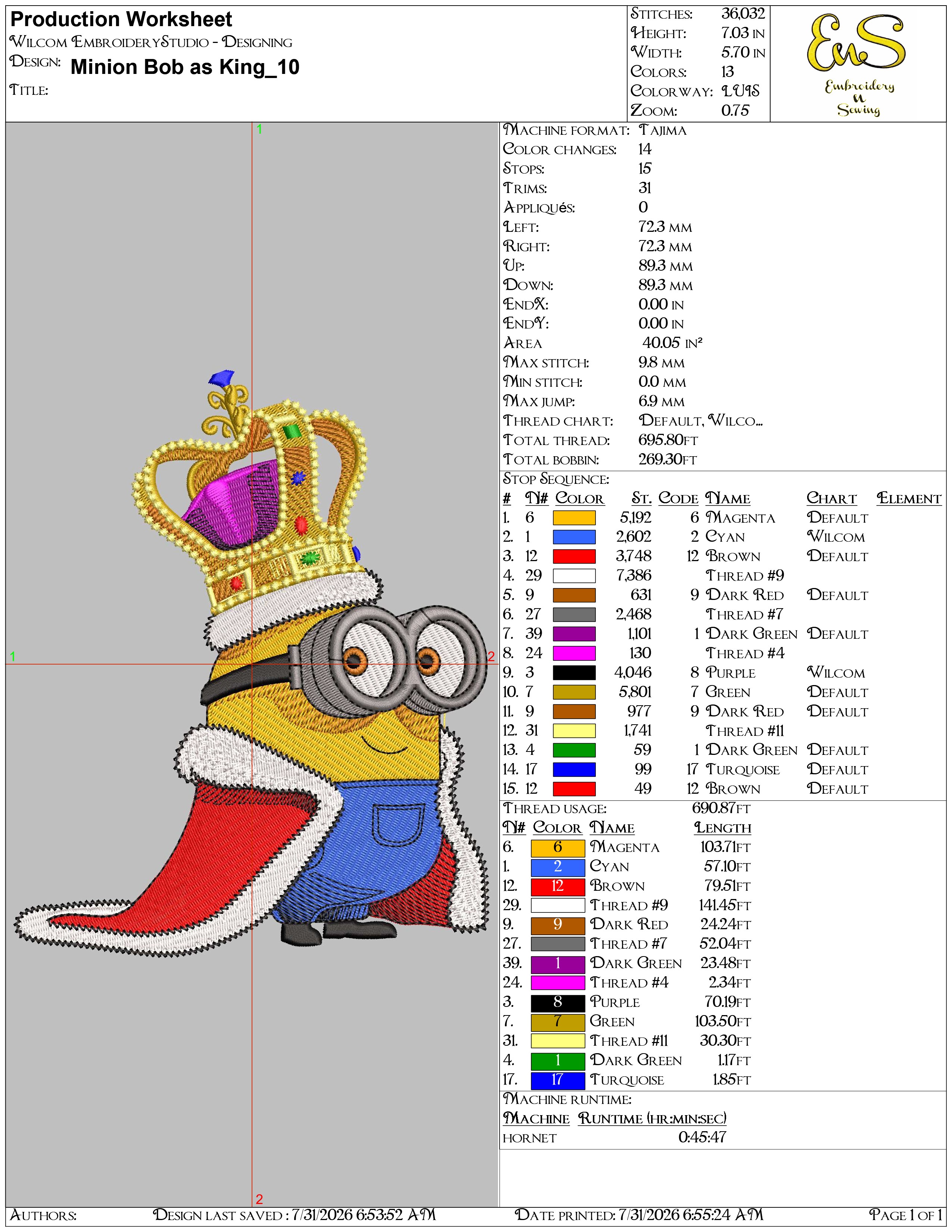Screen dimensions: 952x1232
Task: Select the pale yellow swatch for stop 12
Action: tap(573, 731)
